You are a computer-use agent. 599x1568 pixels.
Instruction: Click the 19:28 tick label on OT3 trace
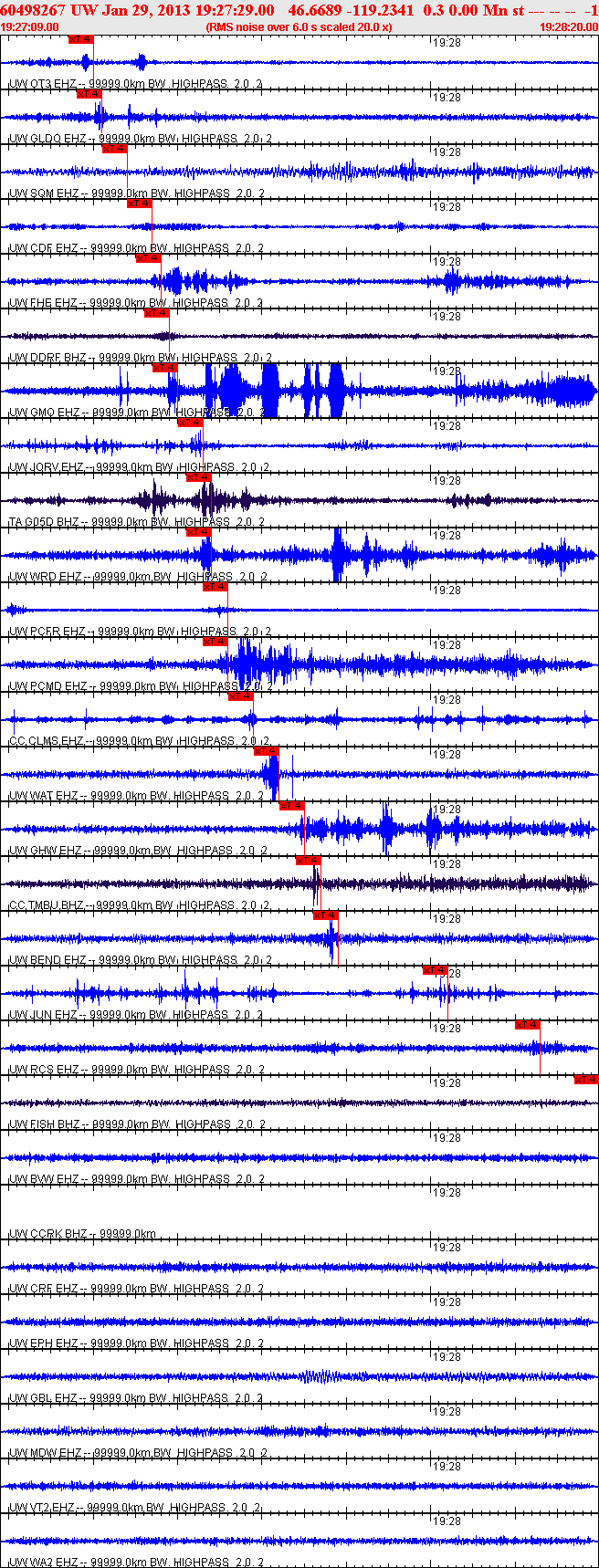tap(447, 43)
